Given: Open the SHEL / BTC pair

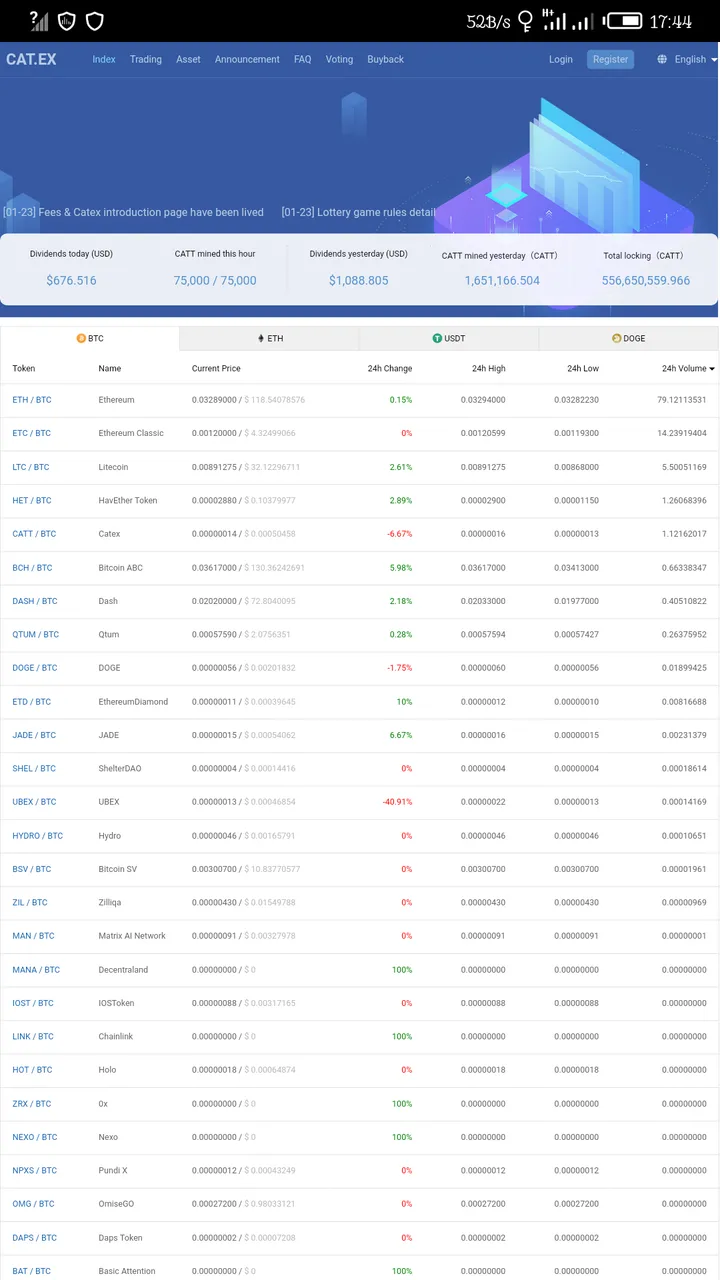Looking at the screenshot, I should click(x=34, y=769).
